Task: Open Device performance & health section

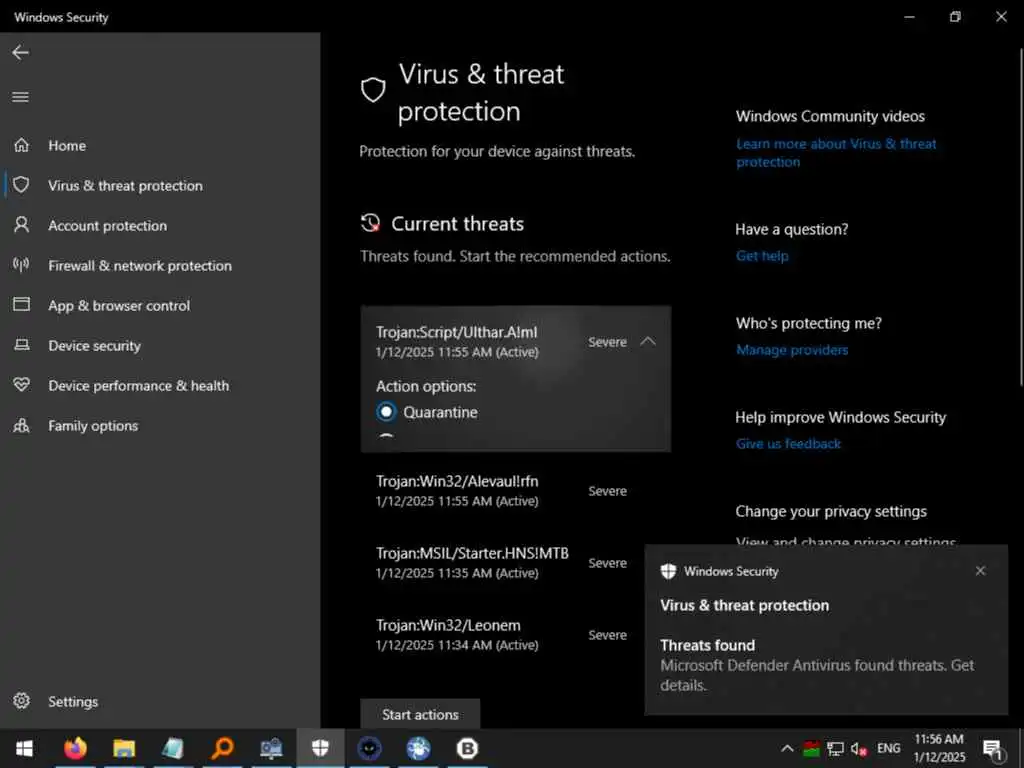Action: click(138, 385)
